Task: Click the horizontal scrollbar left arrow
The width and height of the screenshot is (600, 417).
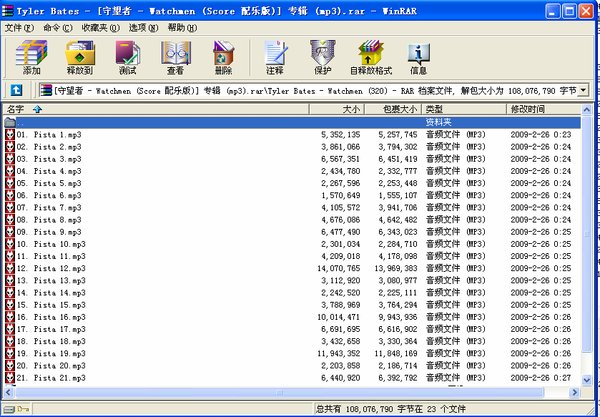Action: [x=8, y=392]
